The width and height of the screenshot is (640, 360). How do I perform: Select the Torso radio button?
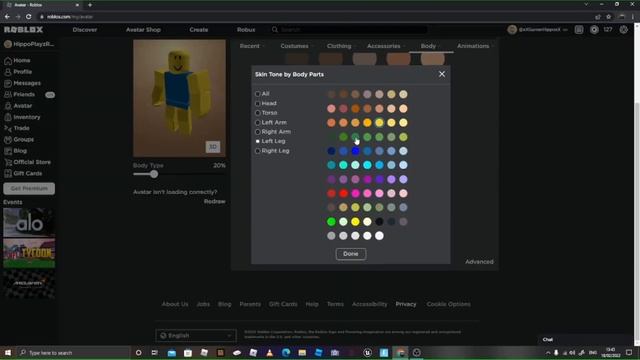258,113
